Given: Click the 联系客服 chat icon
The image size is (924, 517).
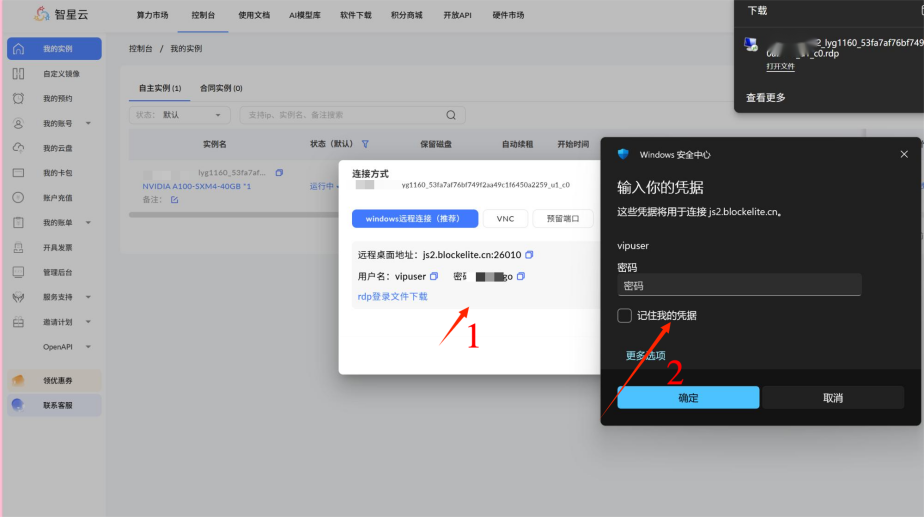Looking at the screenshot, I should [18, 405].
